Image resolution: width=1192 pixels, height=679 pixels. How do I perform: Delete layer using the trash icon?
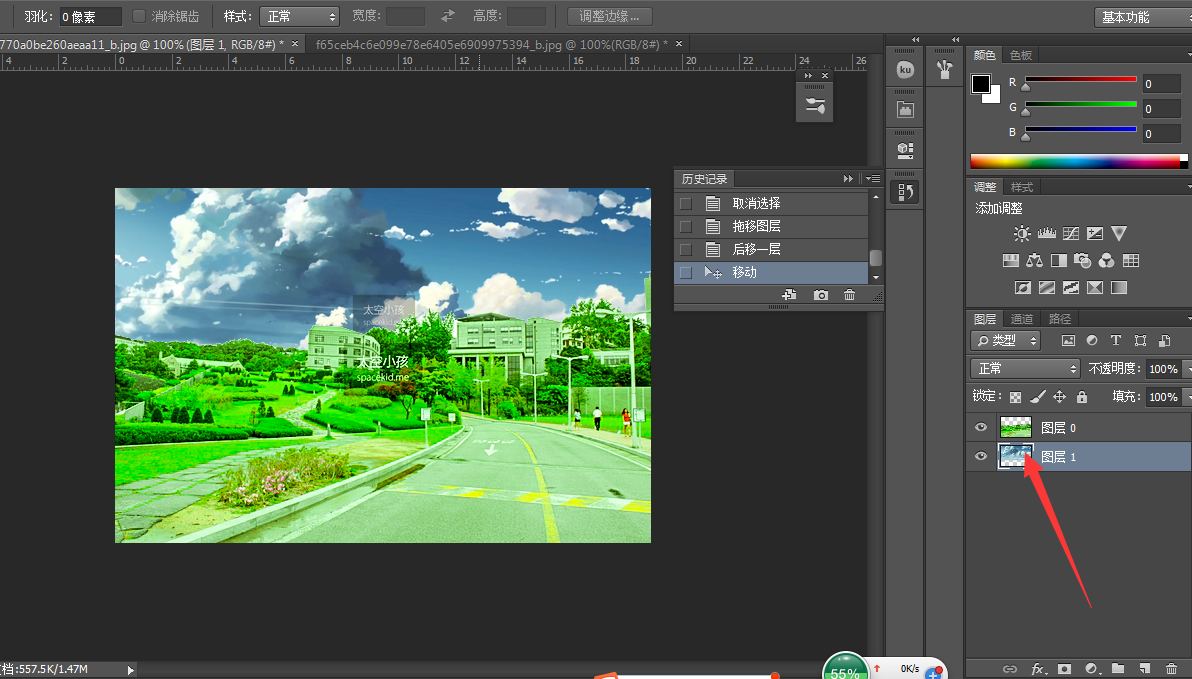(x=1171, y=668)
